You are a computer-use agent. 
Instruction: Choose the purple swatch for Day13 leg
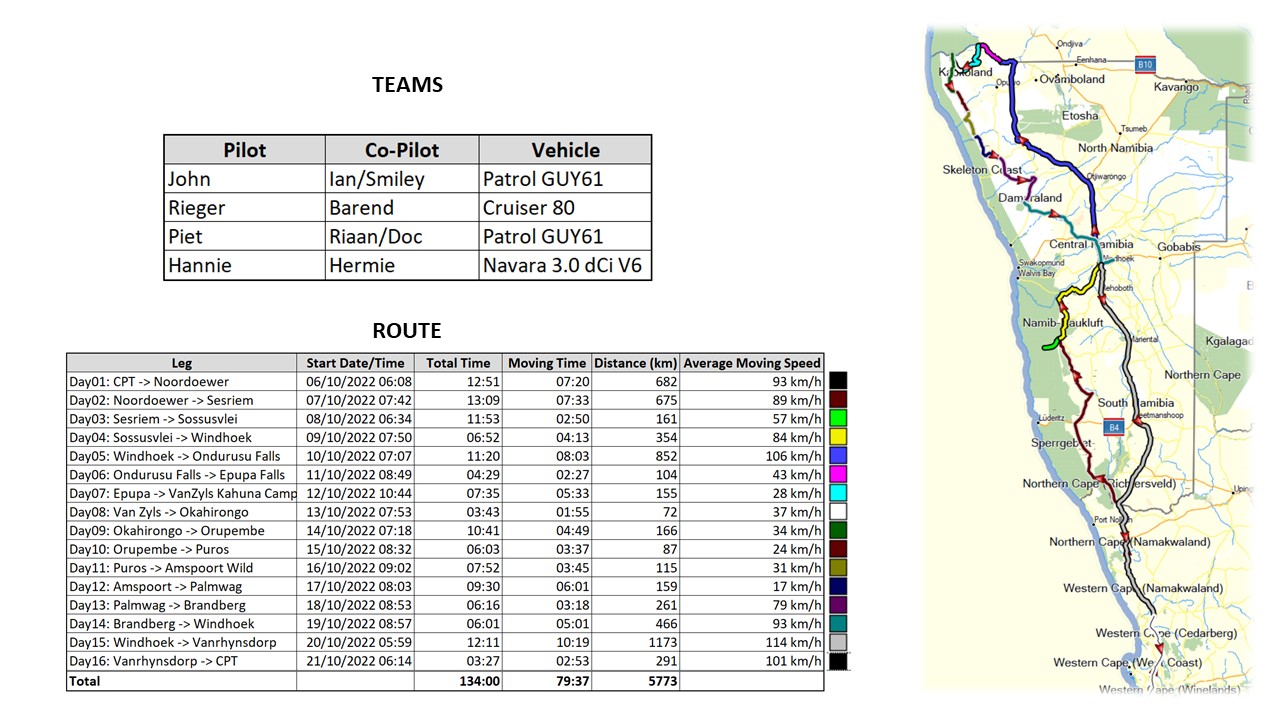[838, 605]
